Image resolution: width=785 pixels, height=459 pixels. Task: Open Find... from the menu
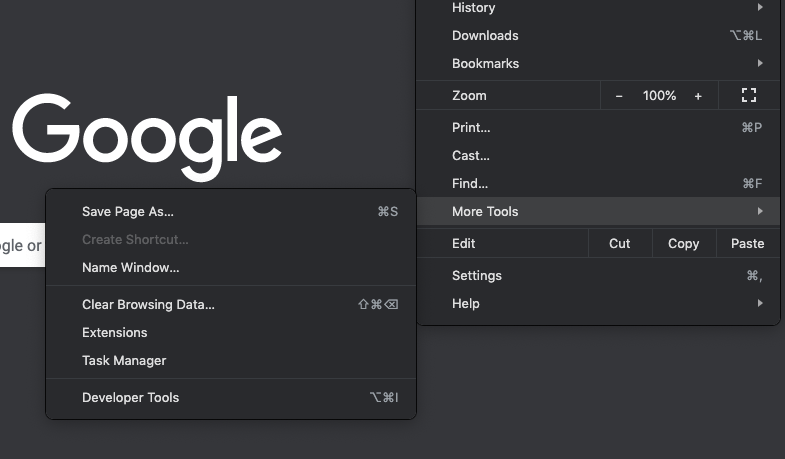598,184
